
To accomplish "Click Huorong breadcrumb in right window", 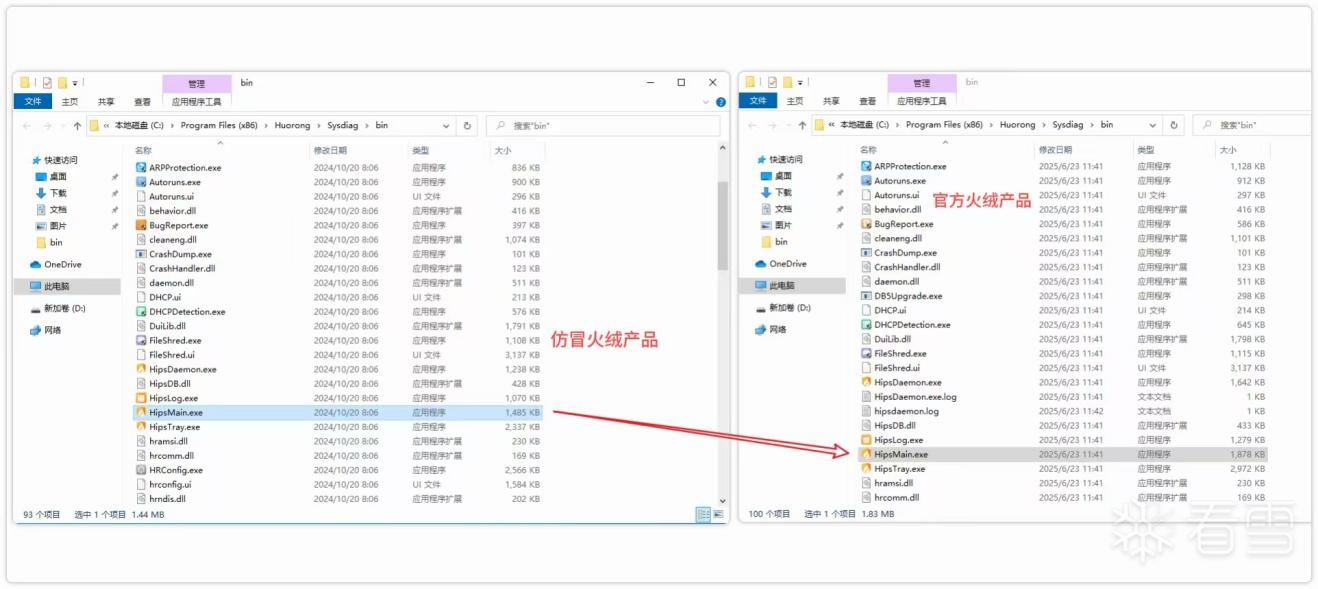I will [x=1018, y=125].
